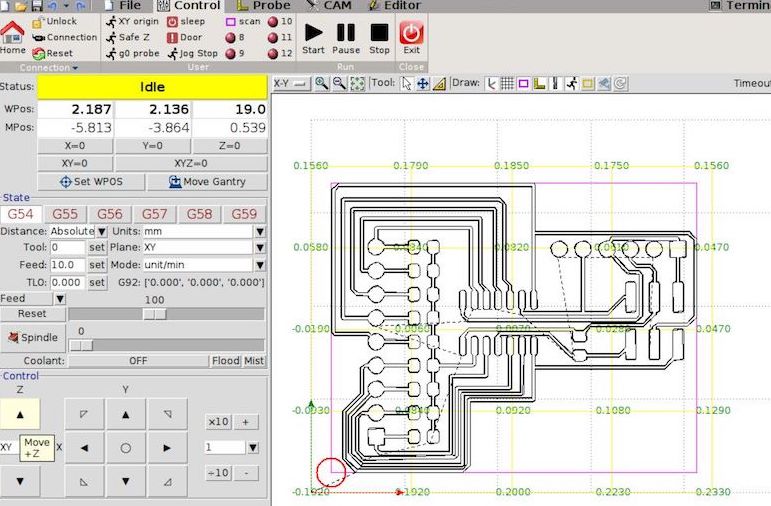This screenshot has width=771, height=506.
Task: Start the g-code run
Action: point(313,38)
